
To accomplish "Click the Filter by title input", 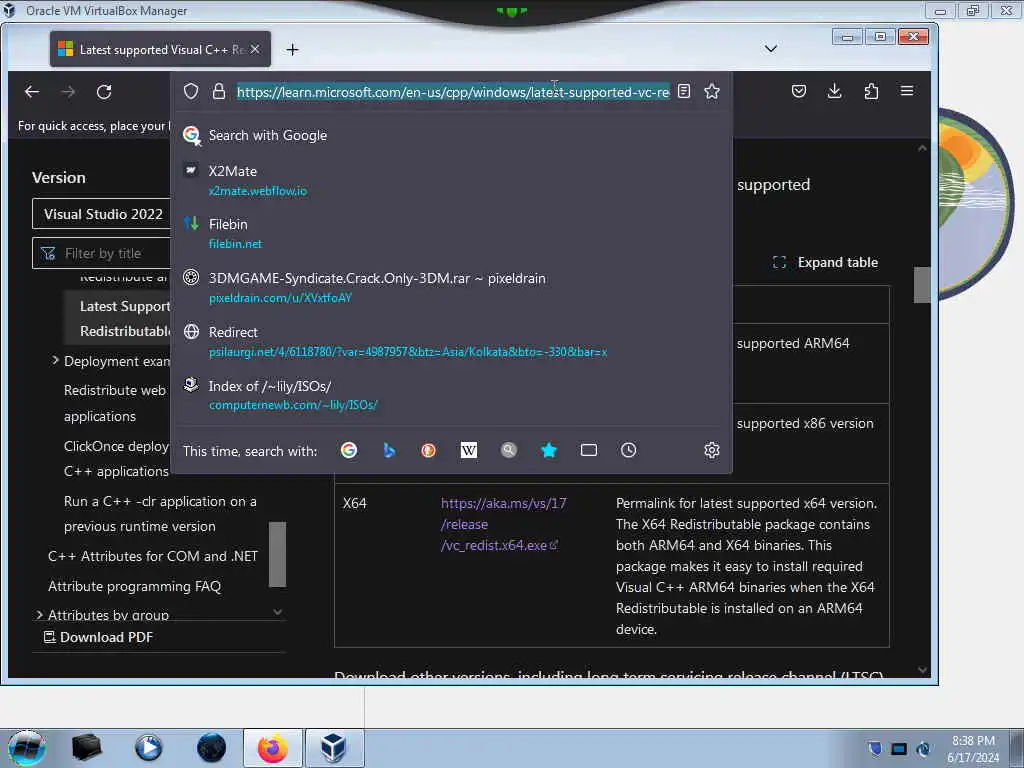I will [x=101, y=253].
